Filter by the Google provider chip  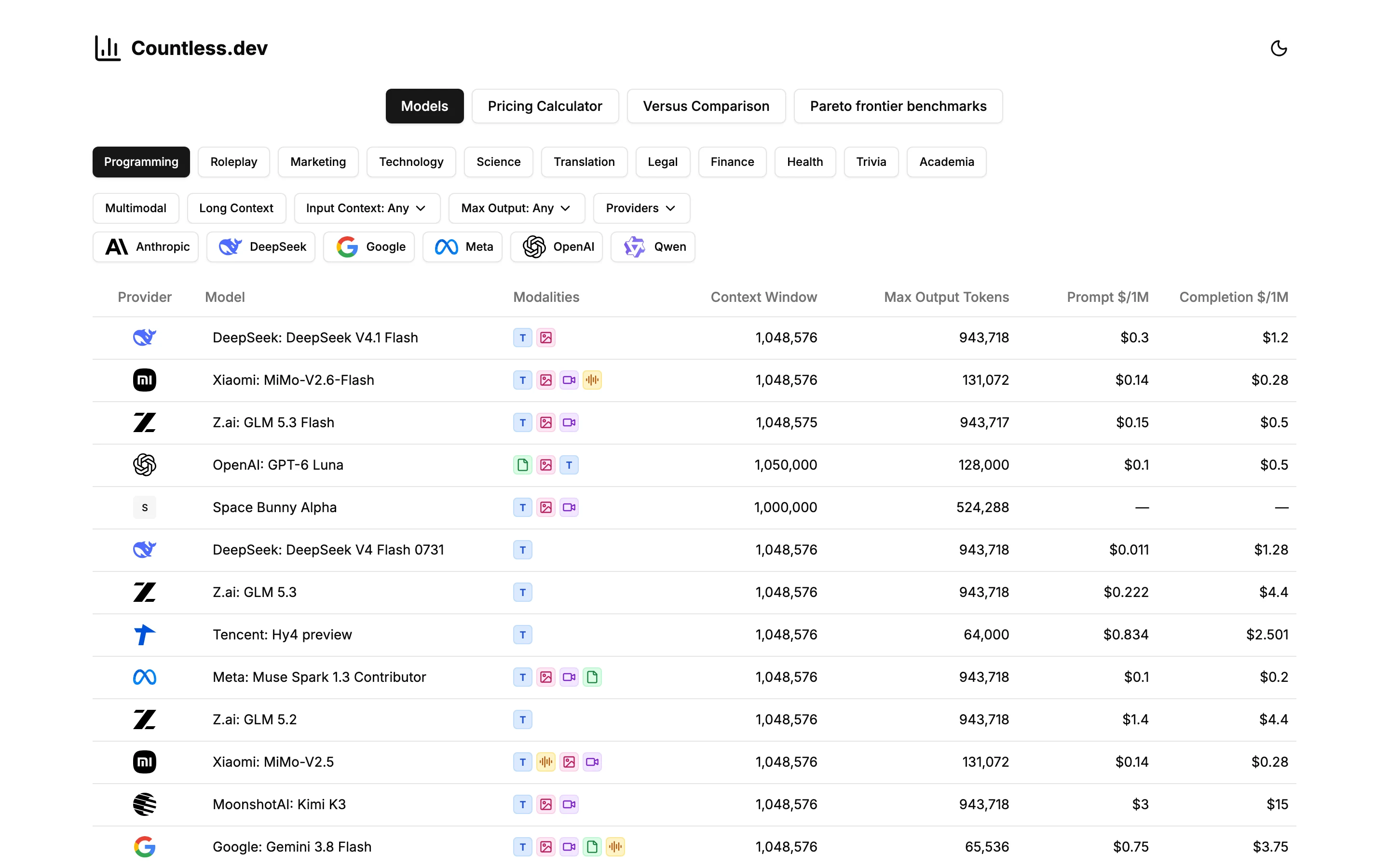[368, 246]
